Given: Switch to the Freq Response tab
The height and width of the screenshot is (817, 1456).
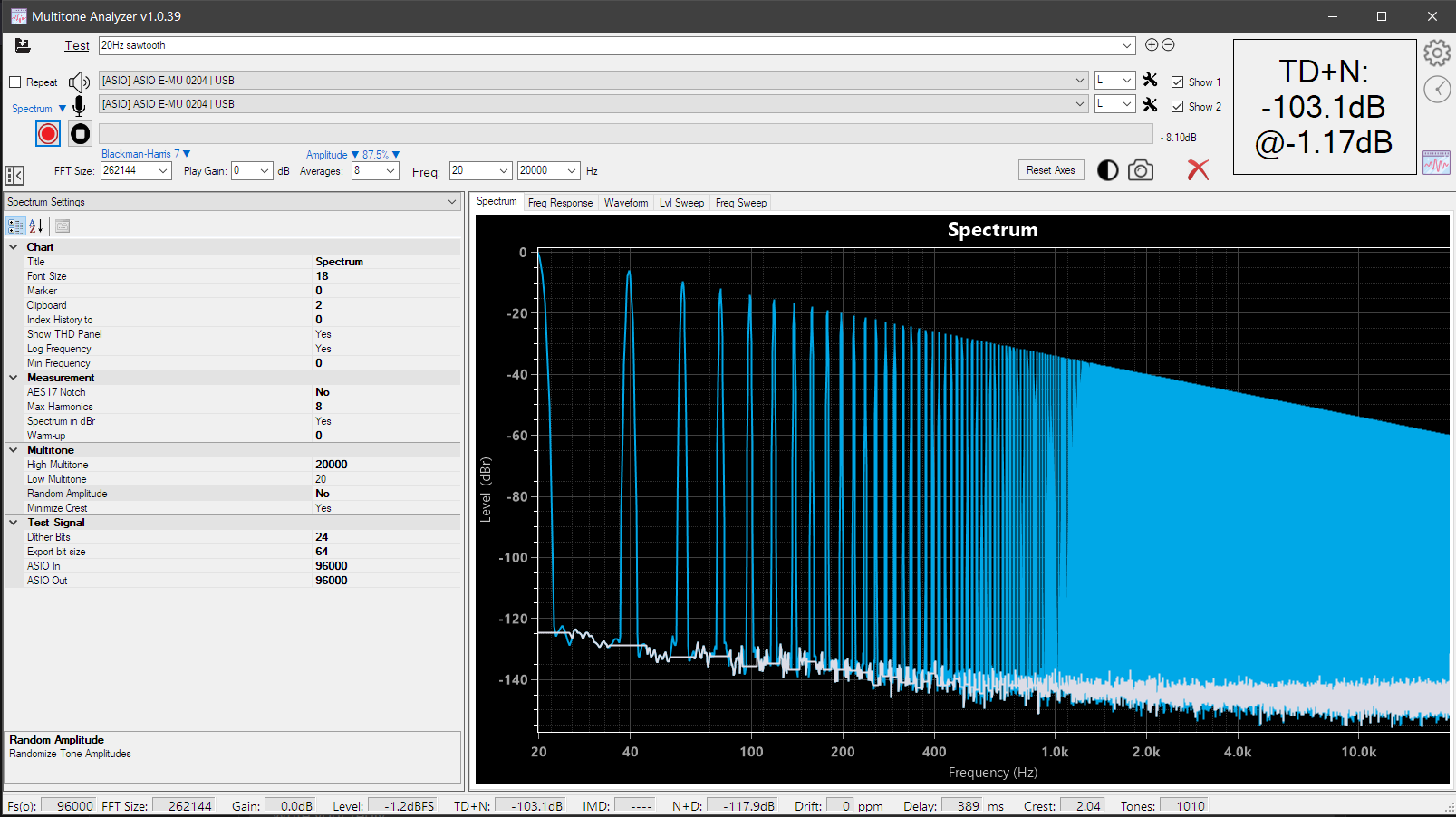Looking at the screenshot, I should pyautogui.click(x=560, y=203).
